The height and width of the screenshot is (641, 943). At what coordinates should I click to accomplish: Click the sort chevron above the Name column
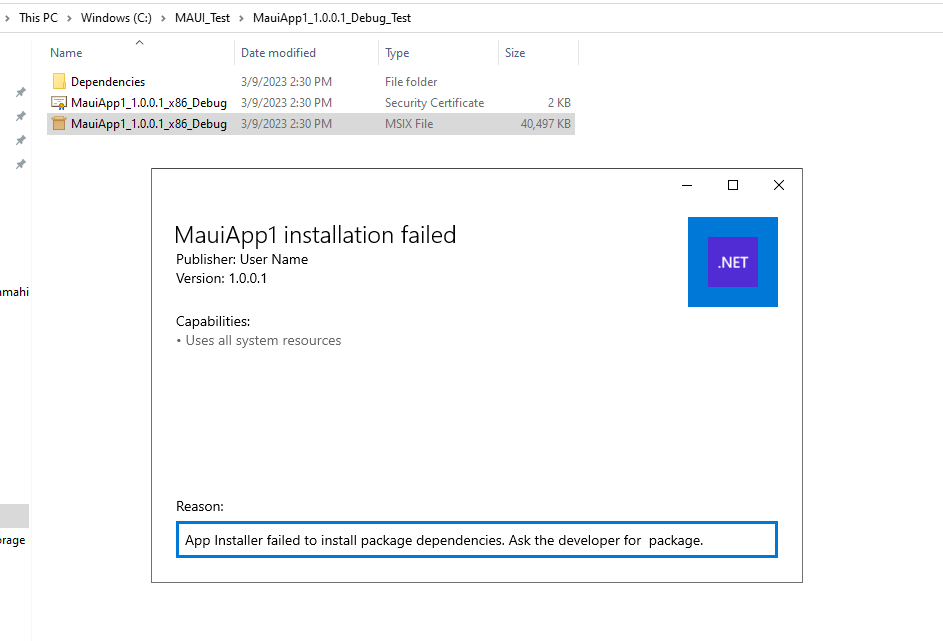[138, 44]
